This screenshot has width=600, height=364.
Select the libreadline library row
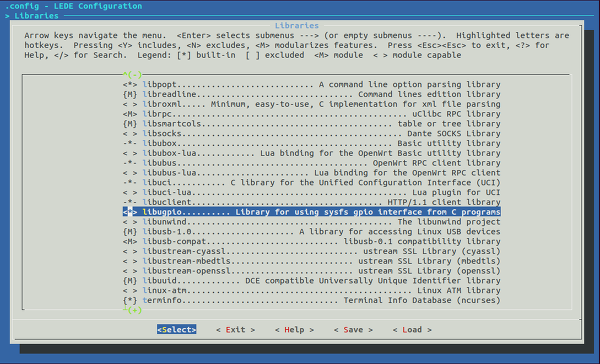321,95
